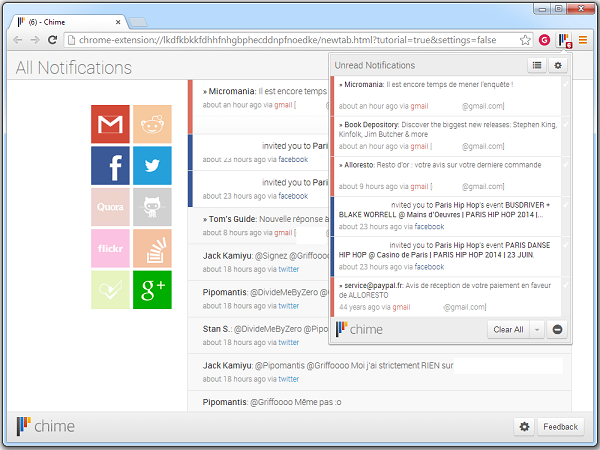Go back in browser history
The width and height of the screenshot is (600, 450).
18,40
